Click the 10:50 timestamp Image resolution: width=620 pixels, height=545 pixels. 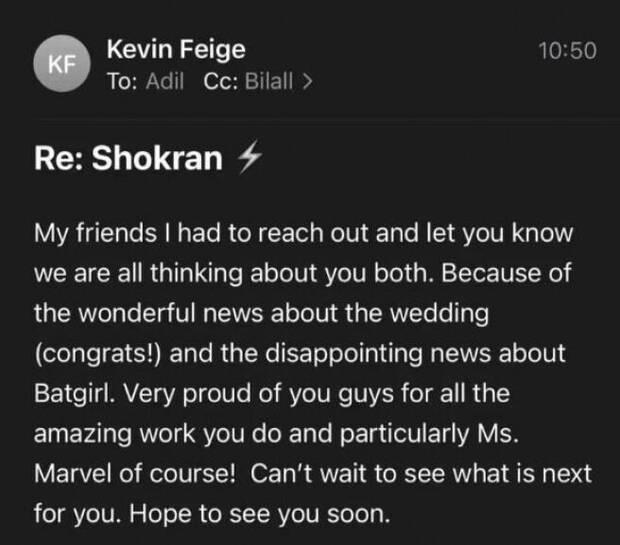coord(567,51)
